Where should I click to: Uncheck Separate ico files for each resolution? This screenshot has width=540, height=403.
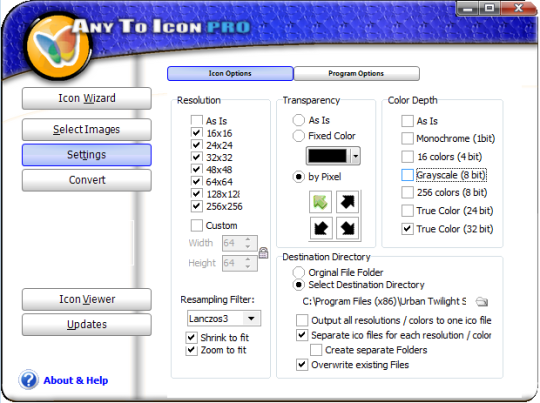click(x=302, y=335)
